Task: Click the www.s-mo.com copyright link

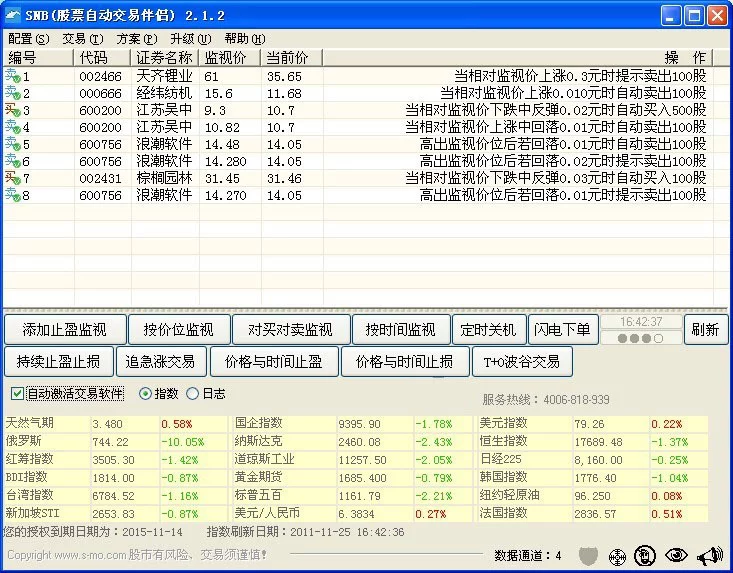Action: tap(91, 555)
